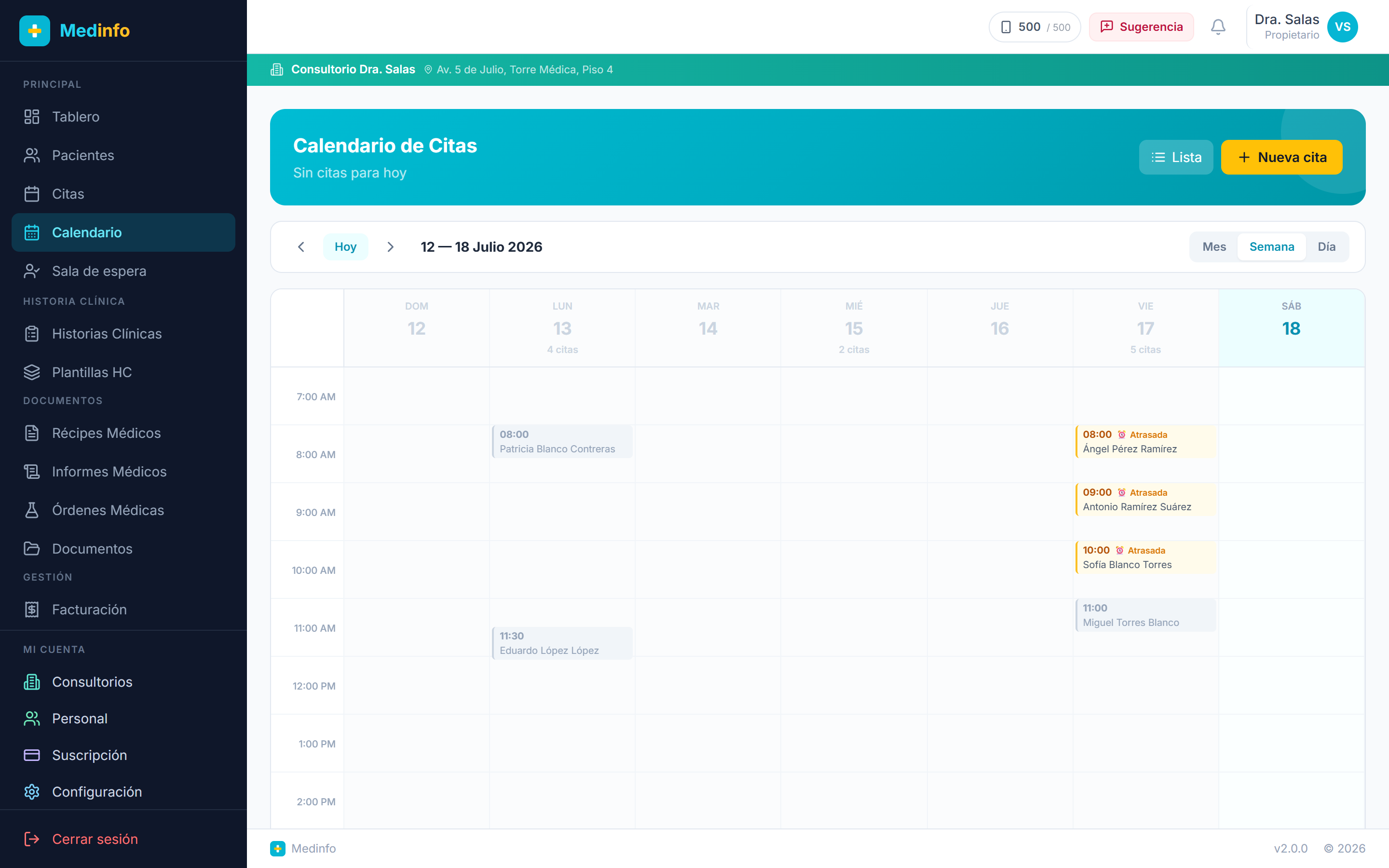
Task: Open Plantillas HC layers icon
Action: (31, 372)
